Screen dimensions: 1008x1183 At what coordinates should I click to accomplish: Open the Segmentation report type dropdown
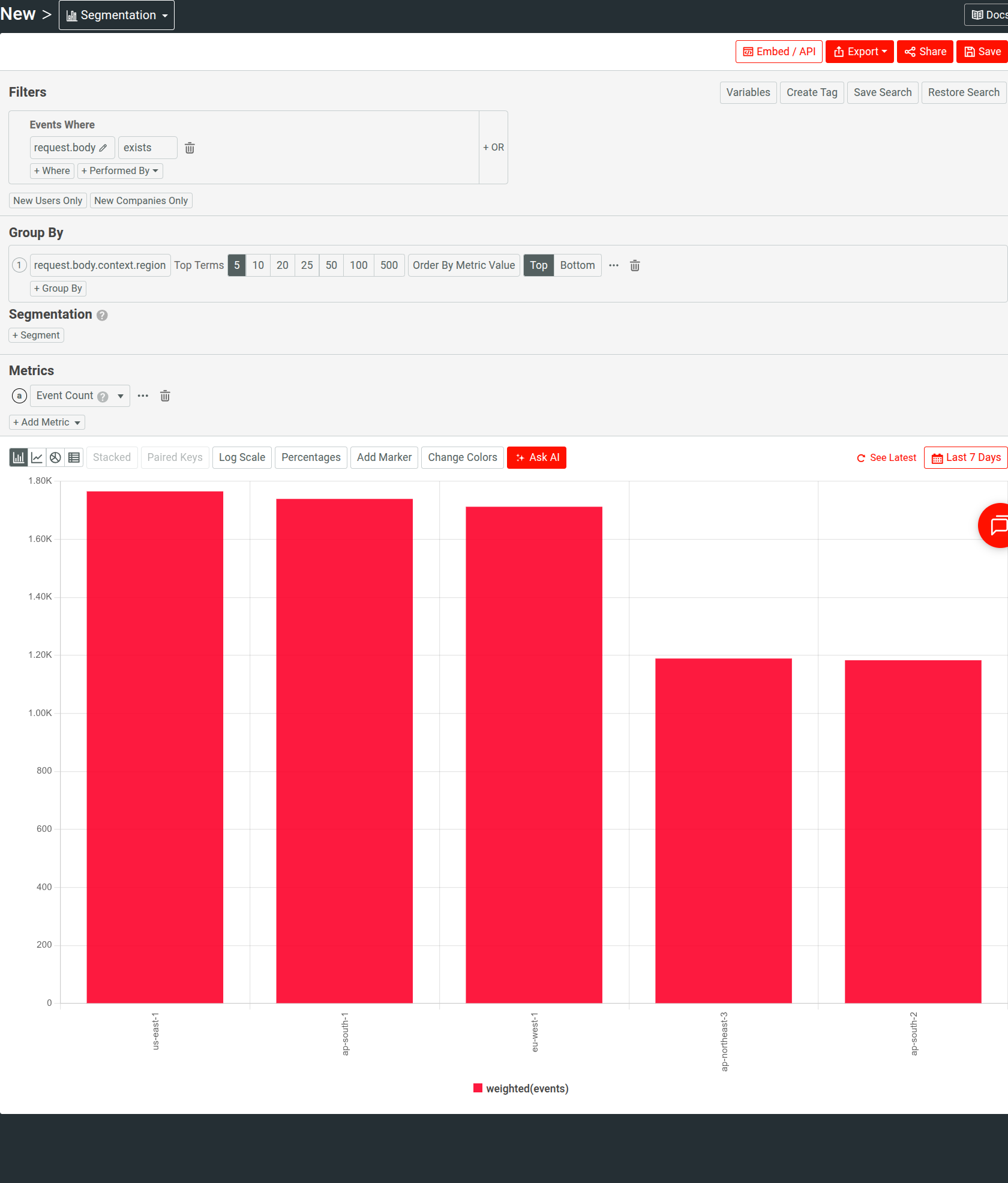pos(116,15)
